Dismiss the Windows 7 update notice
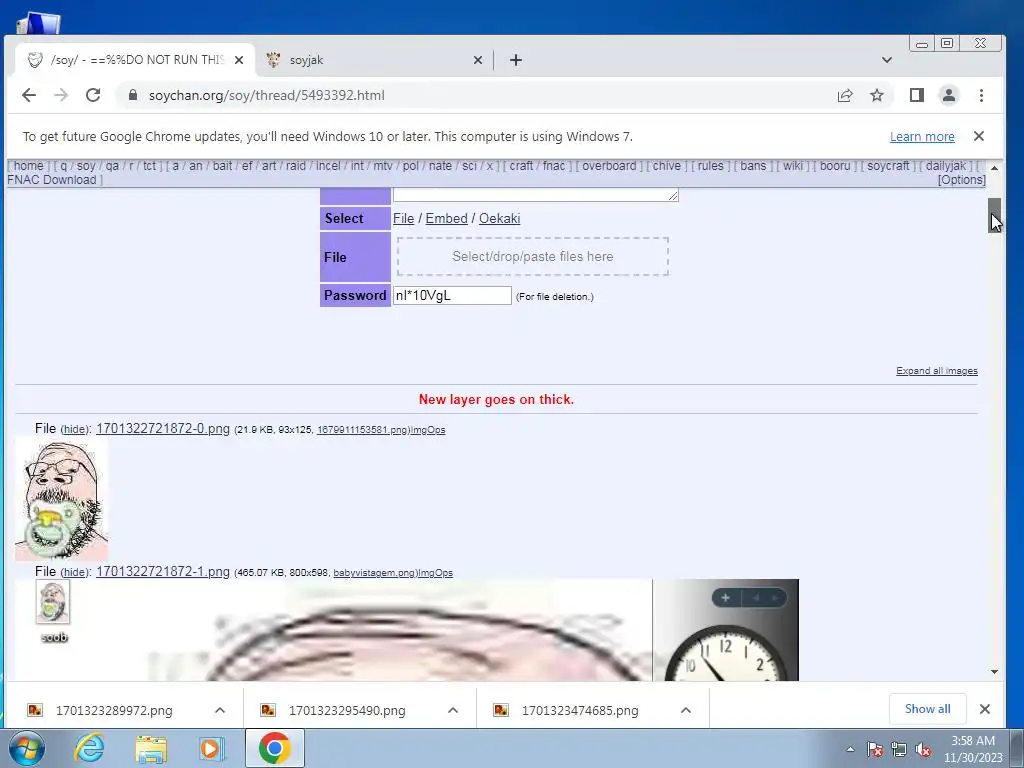This screenshot has height=768, width=1024. (x=978, y=136)
